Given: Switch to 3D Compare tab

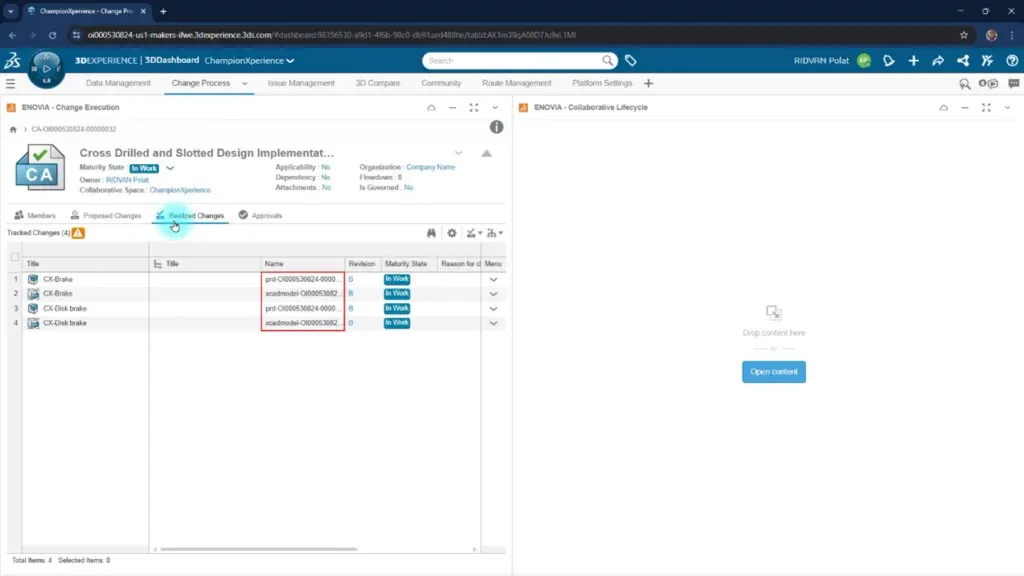Looking at the screenshot, I should point(377,84).
